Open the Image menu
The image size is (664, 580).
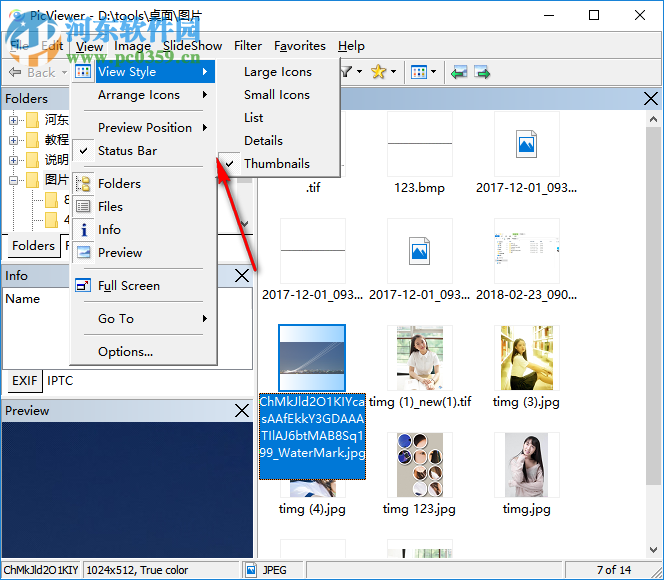coord(133,46)
